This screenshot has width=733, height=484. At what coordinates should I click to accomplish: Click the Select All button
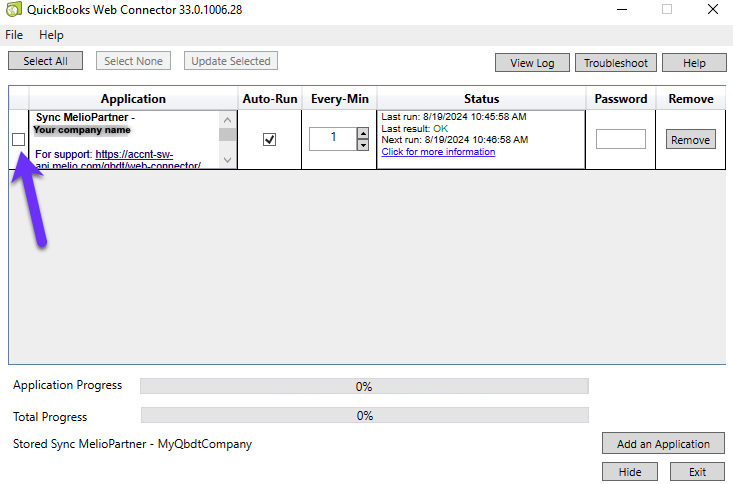click(45, 61)
